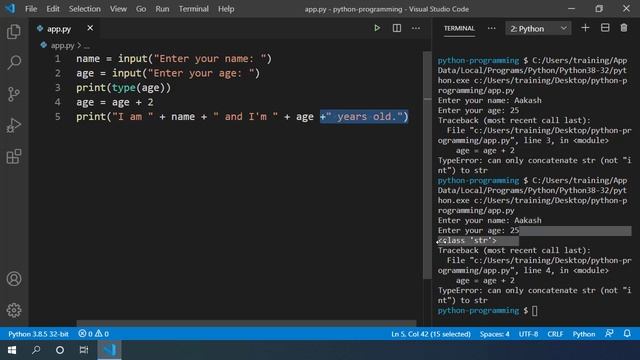The width and height of the screenshot is (640, 360).
Task: Create a new terminal with plus icon
Action: click(585, 28)
